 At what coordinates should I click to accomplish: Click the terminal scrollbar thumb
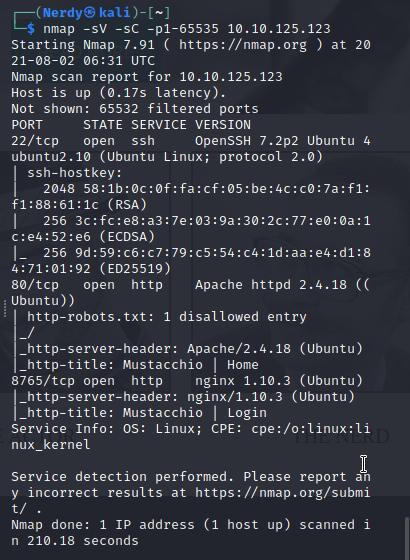coord(407,539)
